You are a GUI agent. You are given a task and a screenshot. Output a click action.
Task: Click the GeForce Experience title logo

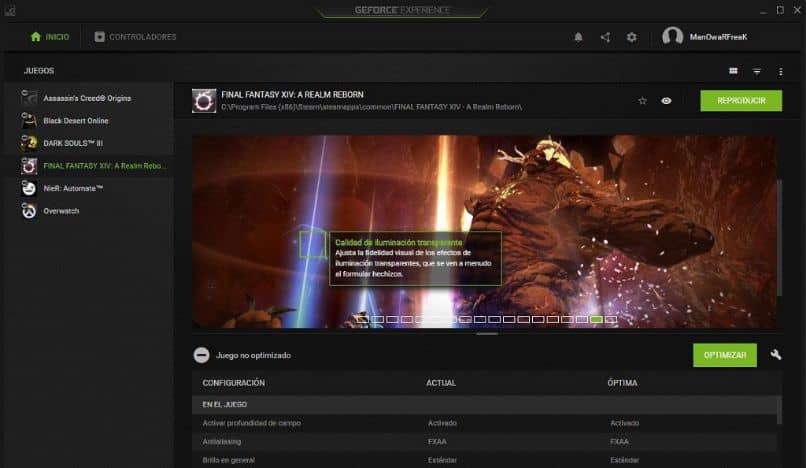click(402, 10)
